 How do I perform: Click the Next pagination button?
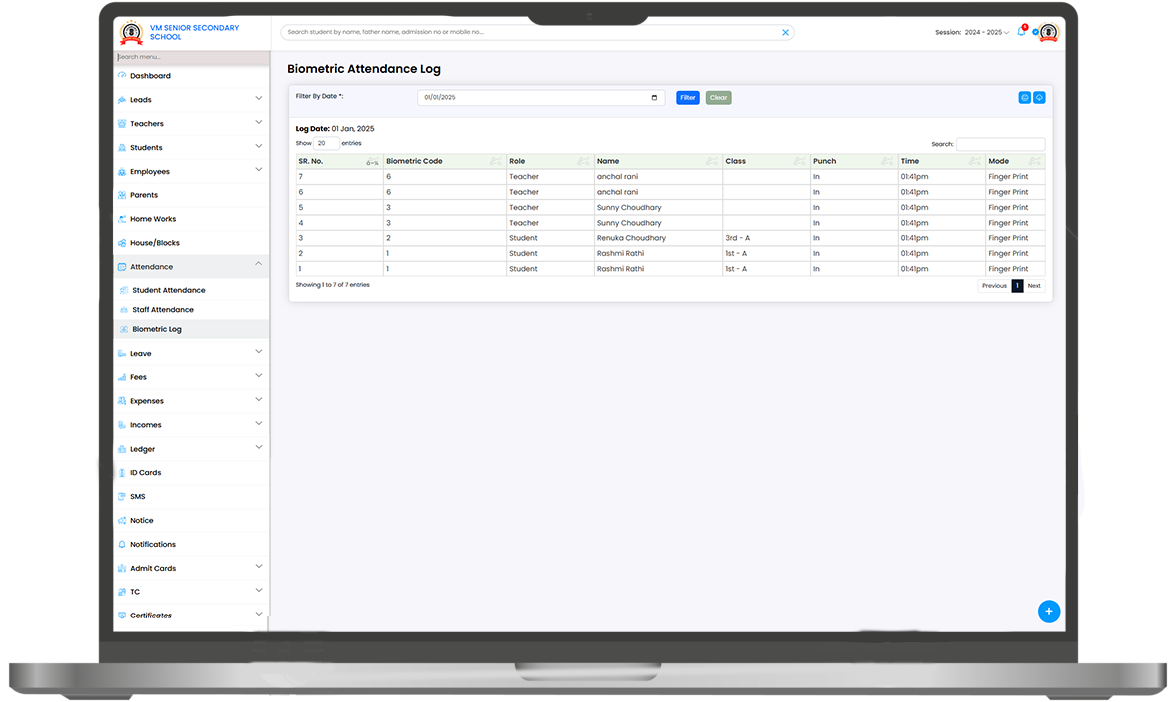(1033, 286)
